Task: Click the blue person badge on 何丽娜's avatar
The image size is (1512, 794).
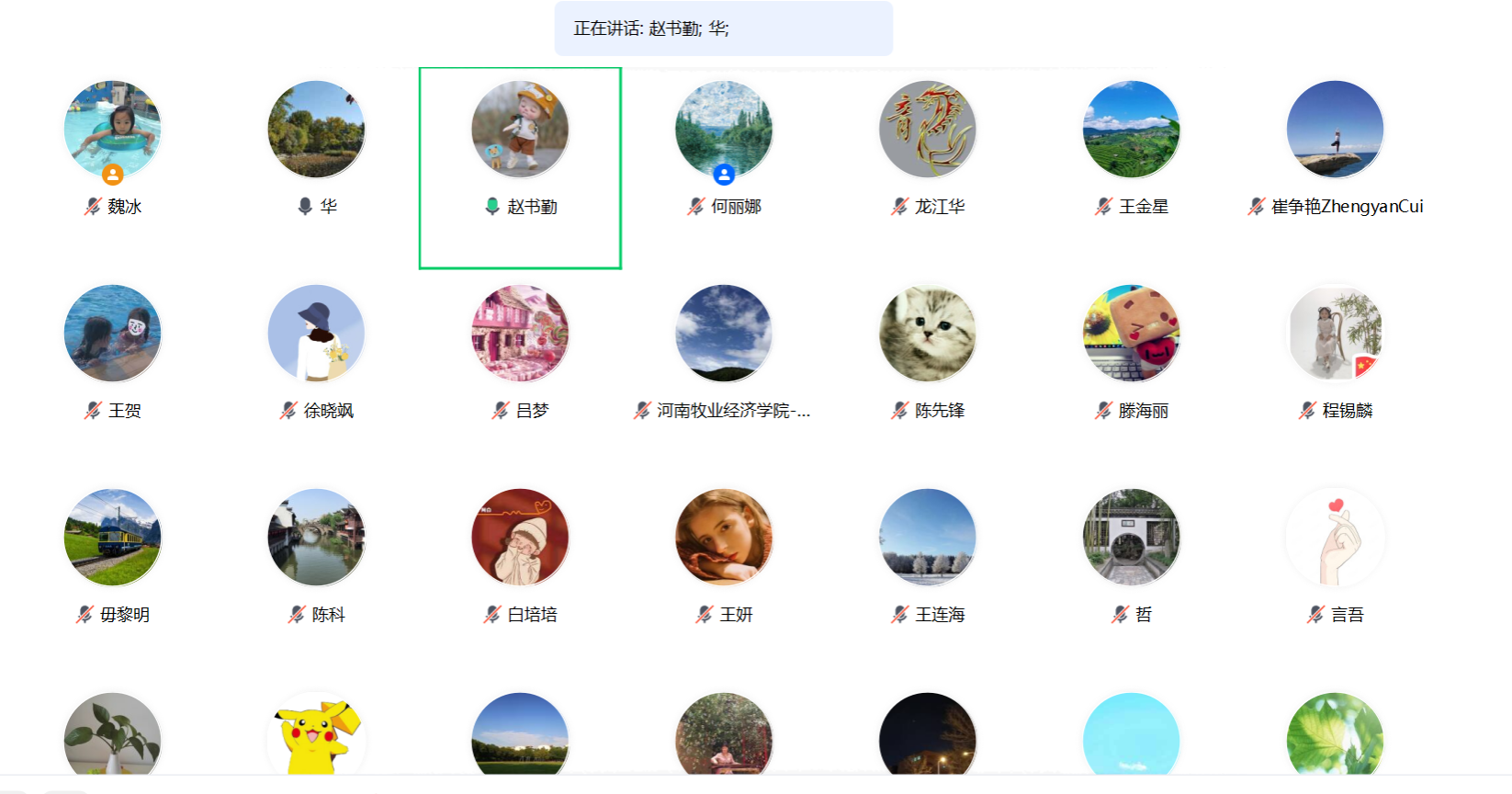Action: click(x=724, y=174)
